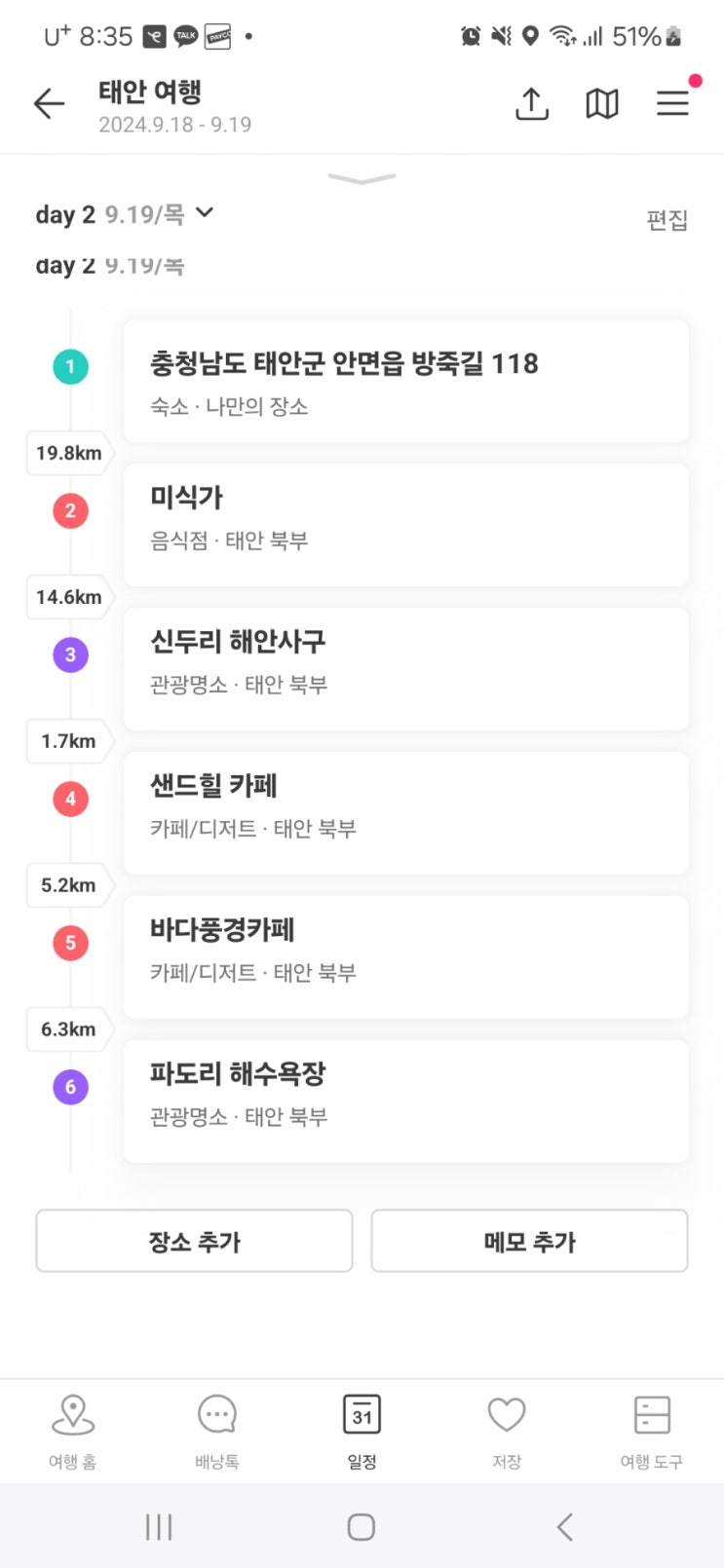The width and height of the screenshot is (724, 1568).
Task: Tap the red number 5 marker
Action: pyautogui.click(x=70, y=943)
